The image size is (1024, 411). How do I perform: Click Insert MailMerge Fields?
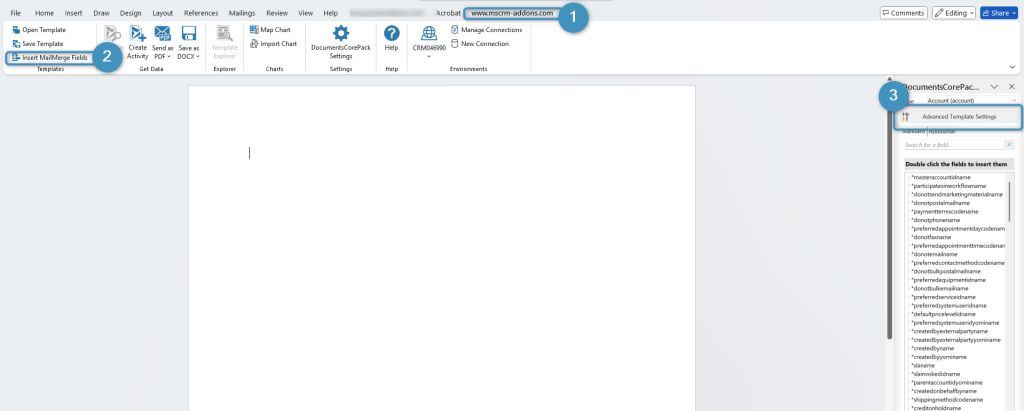[50, 58]
